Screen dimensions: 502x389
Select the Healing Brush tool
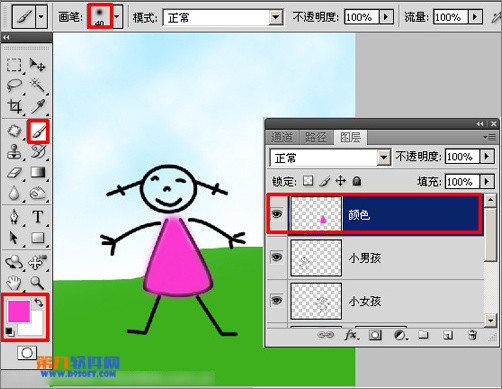14,131
